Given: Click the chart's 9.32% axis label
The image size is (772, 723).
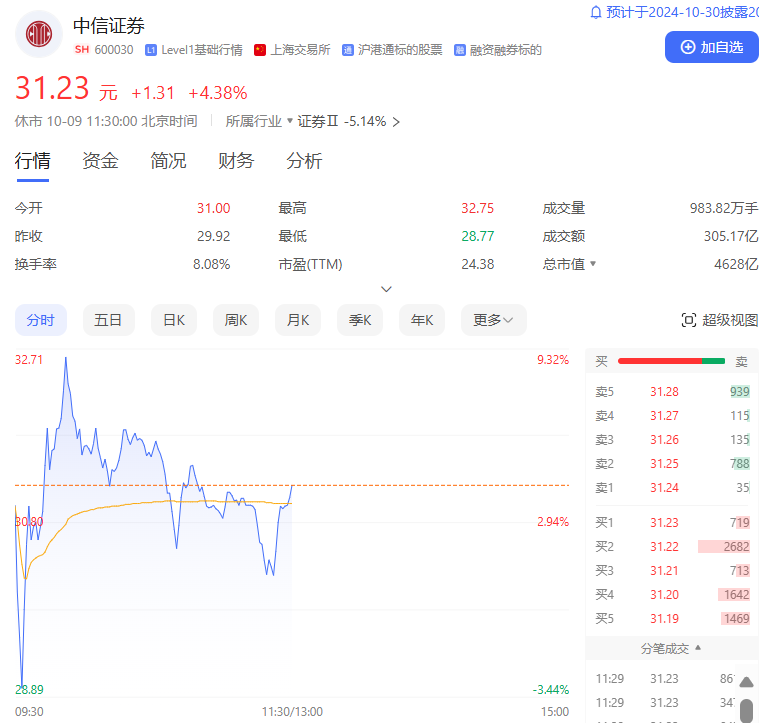Looking at the screenshot, I should click(553, 360).
